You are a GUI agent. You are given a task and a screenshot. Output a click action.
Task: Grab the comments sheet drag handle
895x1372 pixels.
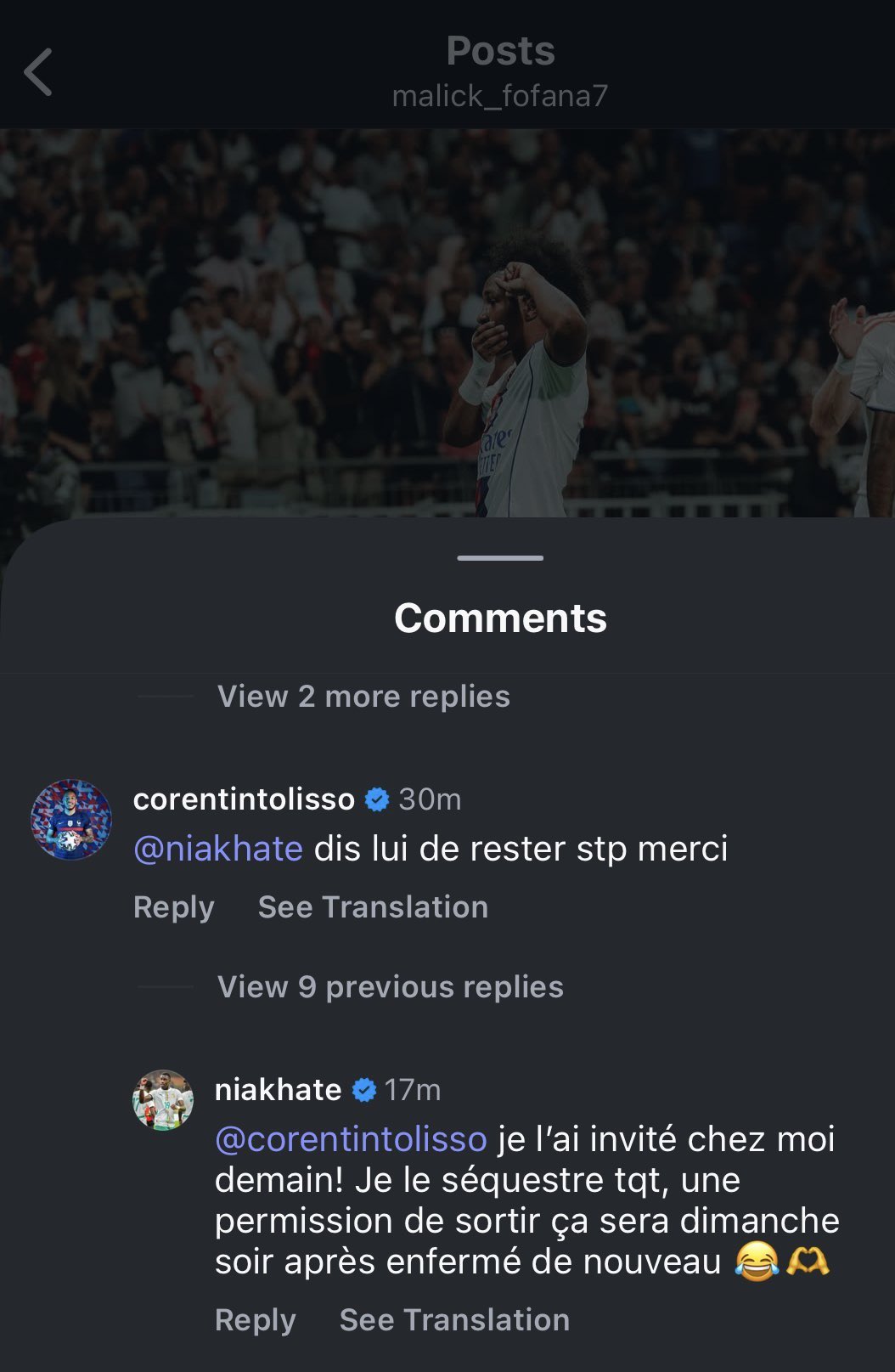tap(500, 558)
